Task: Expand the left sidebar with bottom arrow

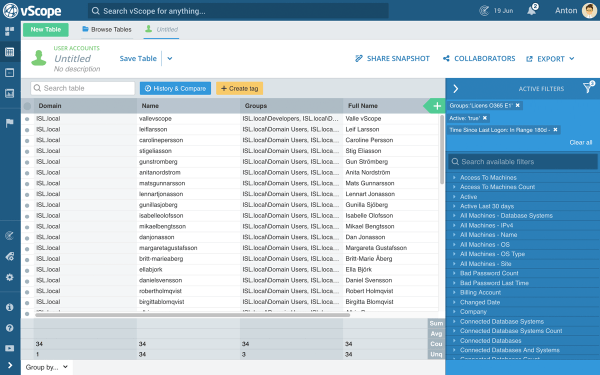Action: (x=10, y=365)
